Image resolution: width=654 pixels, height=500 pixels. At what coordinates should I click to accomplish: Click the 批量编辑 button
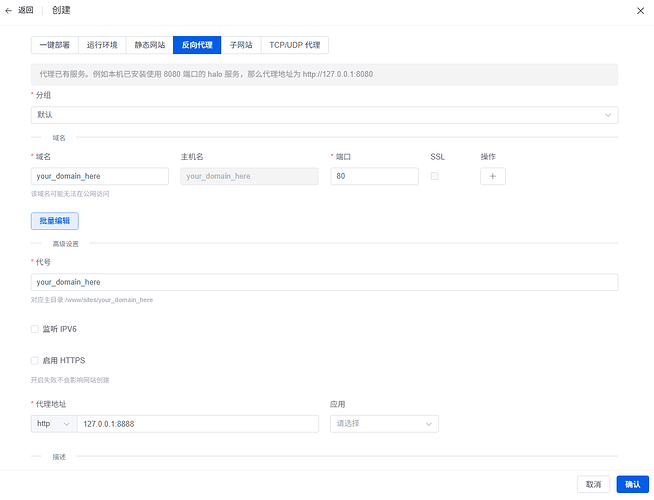point(55,221)
